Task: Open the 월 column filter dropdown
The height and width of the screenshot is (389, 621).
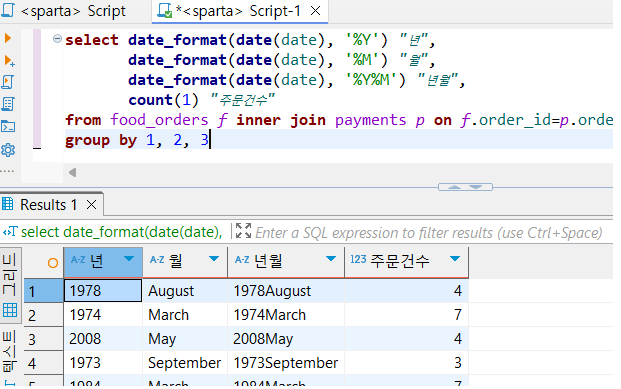Action: click(214, 259)
